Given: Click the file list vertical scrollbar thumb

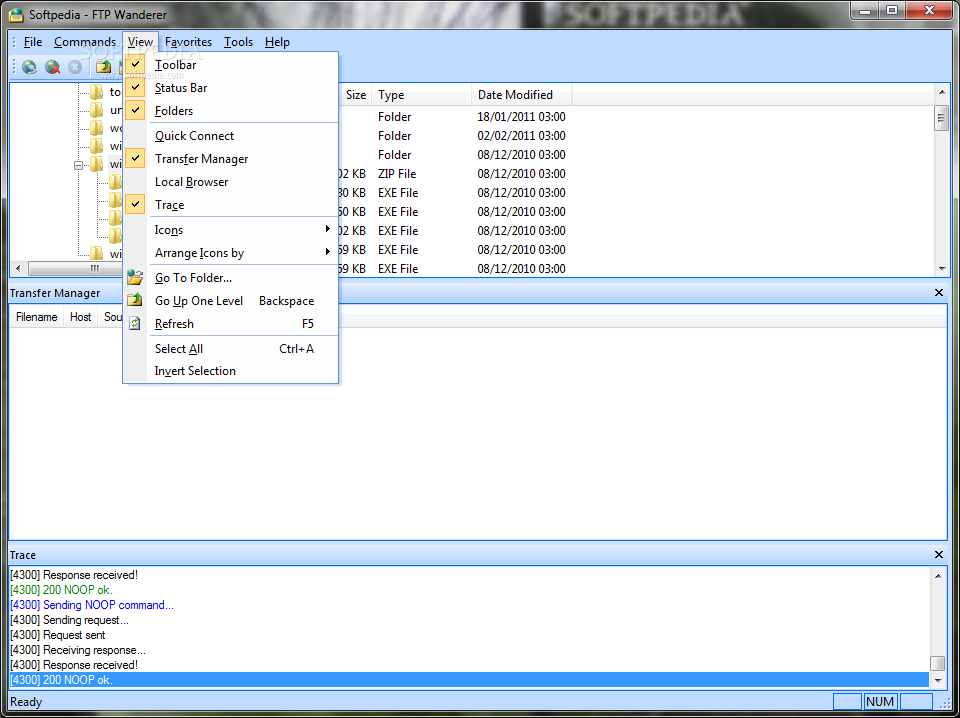Looking at the screenshot, I should 941,118.
